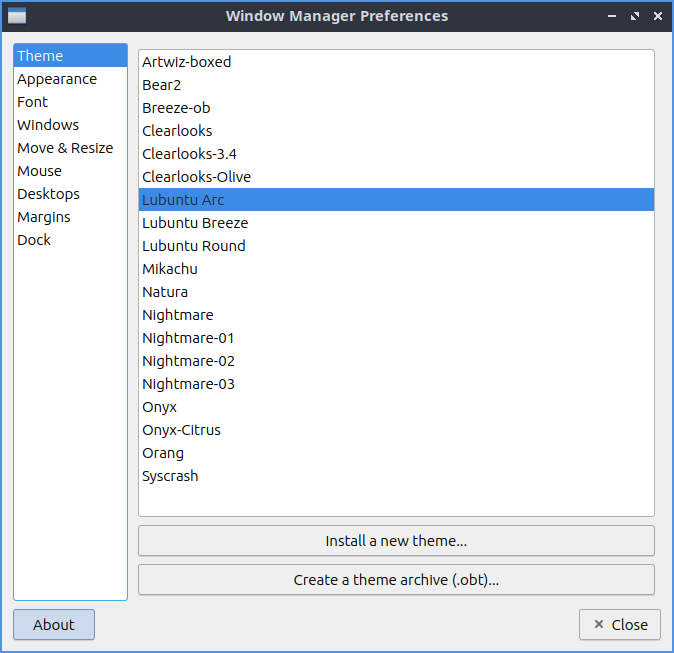Go to the Windows settings category

(48, 125)
